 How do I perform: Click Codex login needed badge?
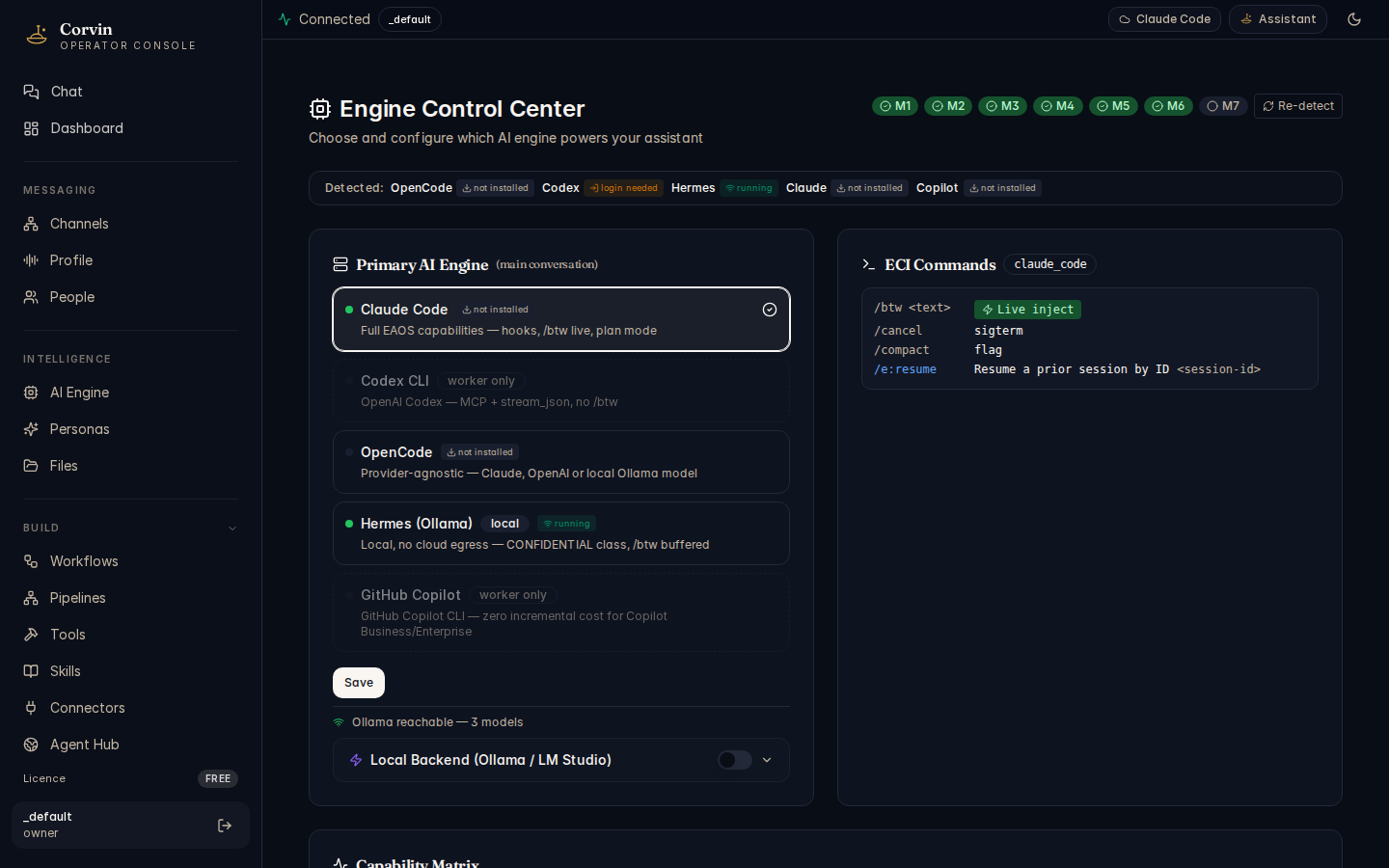point(623,188)
